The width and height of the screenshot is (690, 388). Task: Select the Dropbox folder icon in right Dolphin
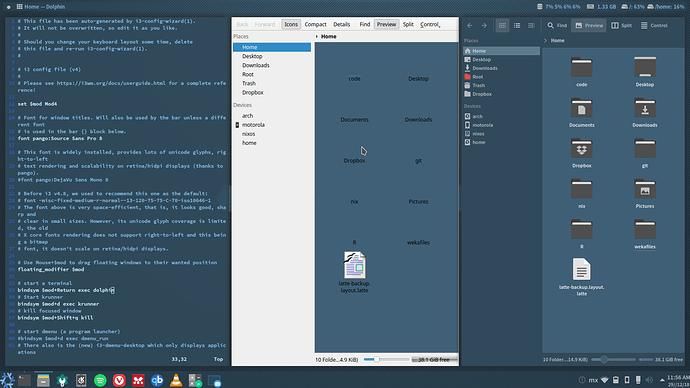581,149
